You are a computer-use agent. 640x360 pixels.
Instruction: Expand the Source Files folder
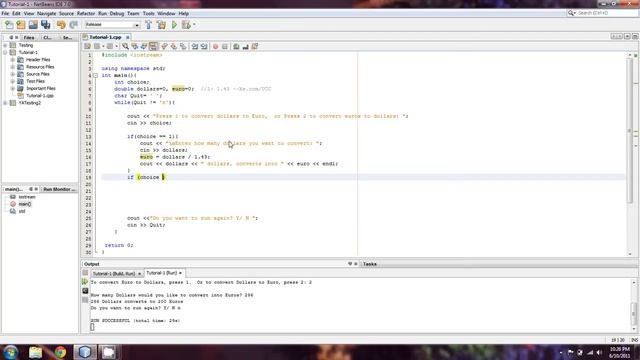coord(13,74)
